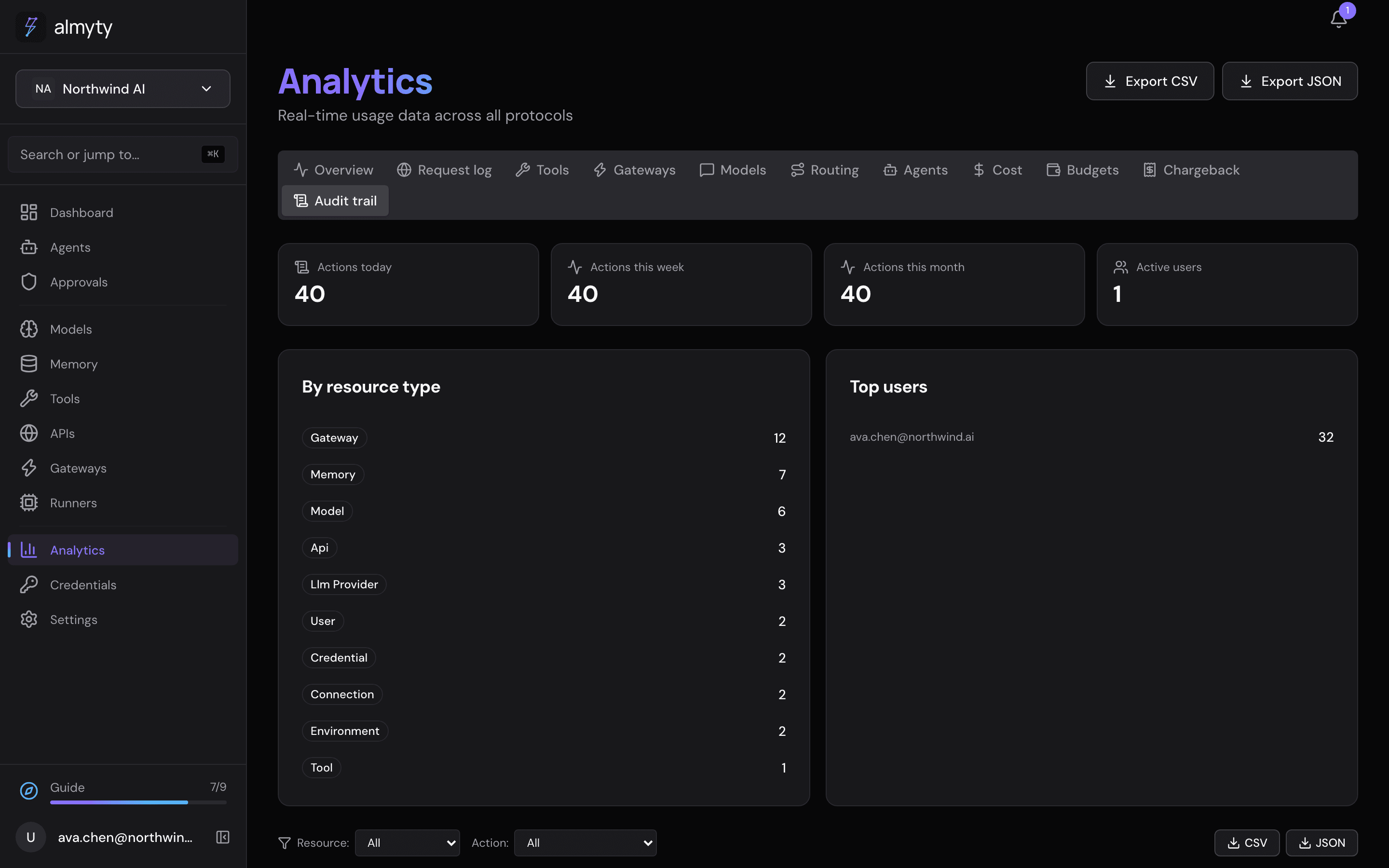
Task: Click the Actions today card
Action: [408, 285]
